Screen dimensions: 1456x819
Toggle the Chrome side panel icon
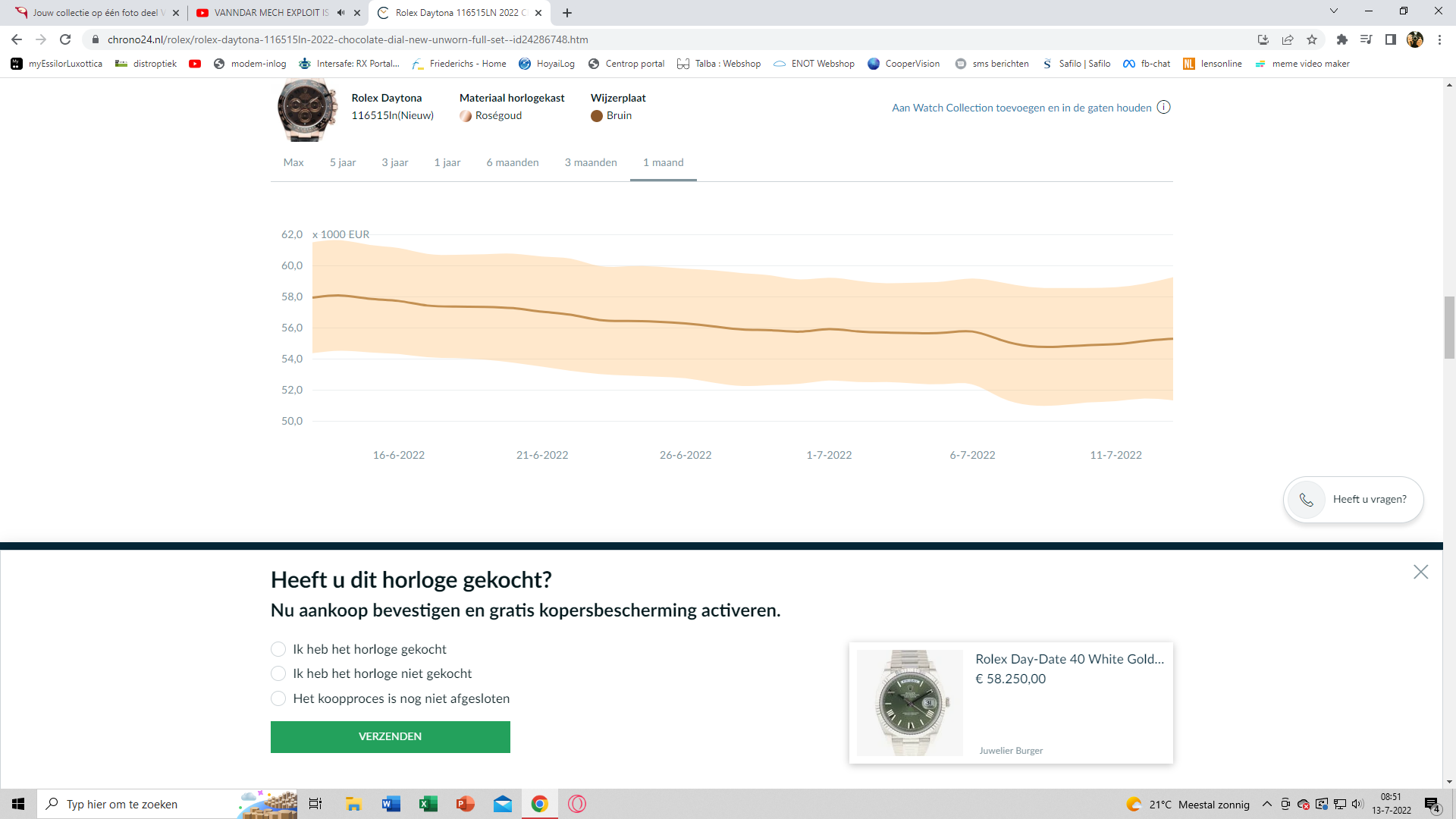pyautogui.click(x=1391, y=39)
